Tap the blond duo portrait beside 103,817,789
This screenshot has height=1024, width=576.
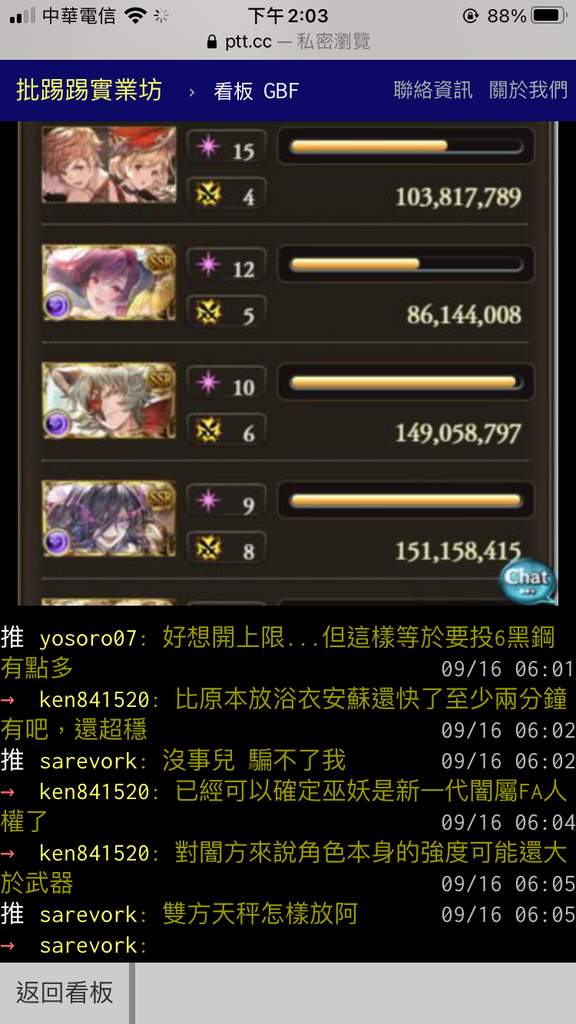tap(109, 165)
